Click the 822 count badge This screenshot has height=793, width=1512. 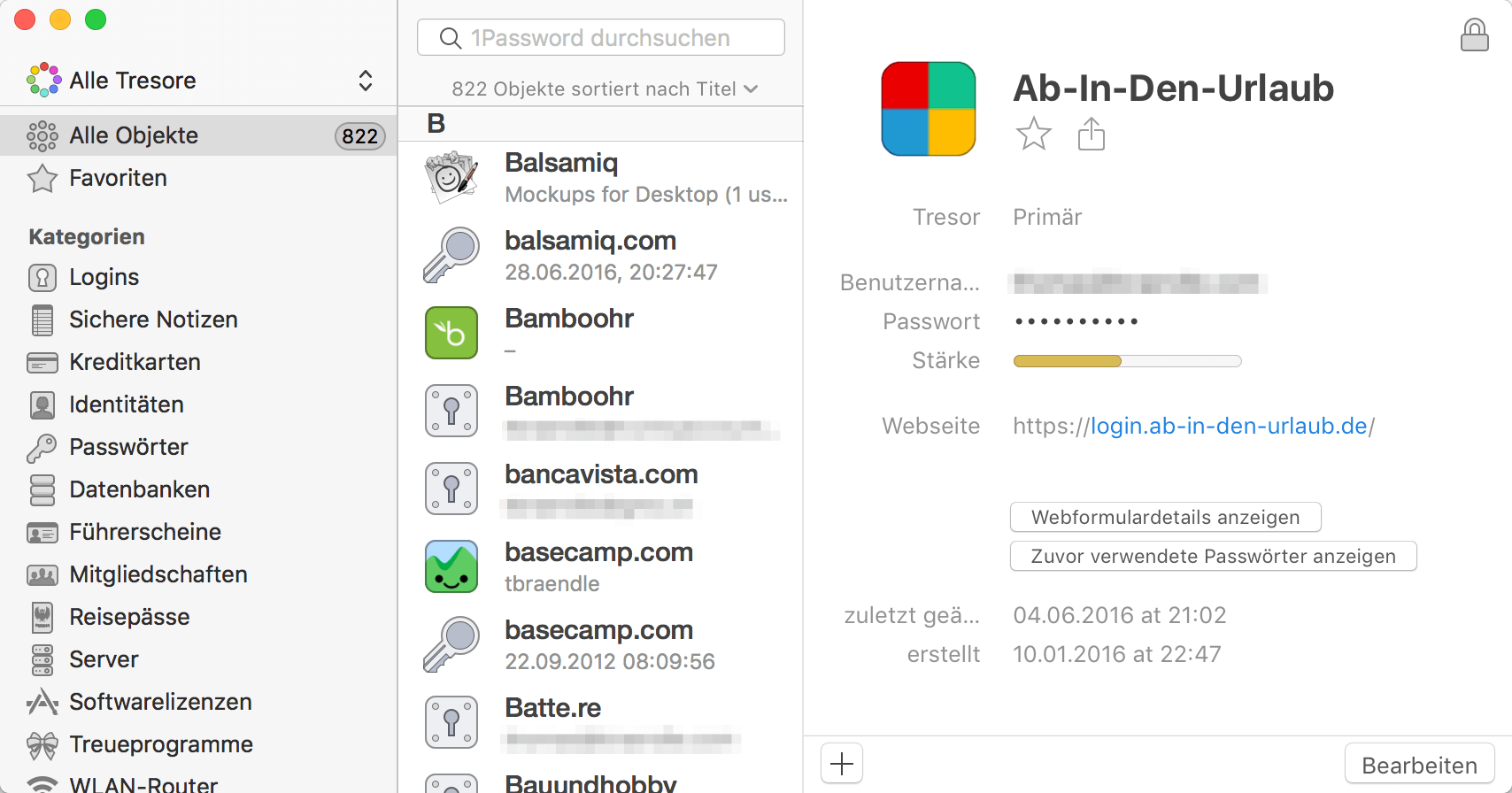tap(359, 135)
